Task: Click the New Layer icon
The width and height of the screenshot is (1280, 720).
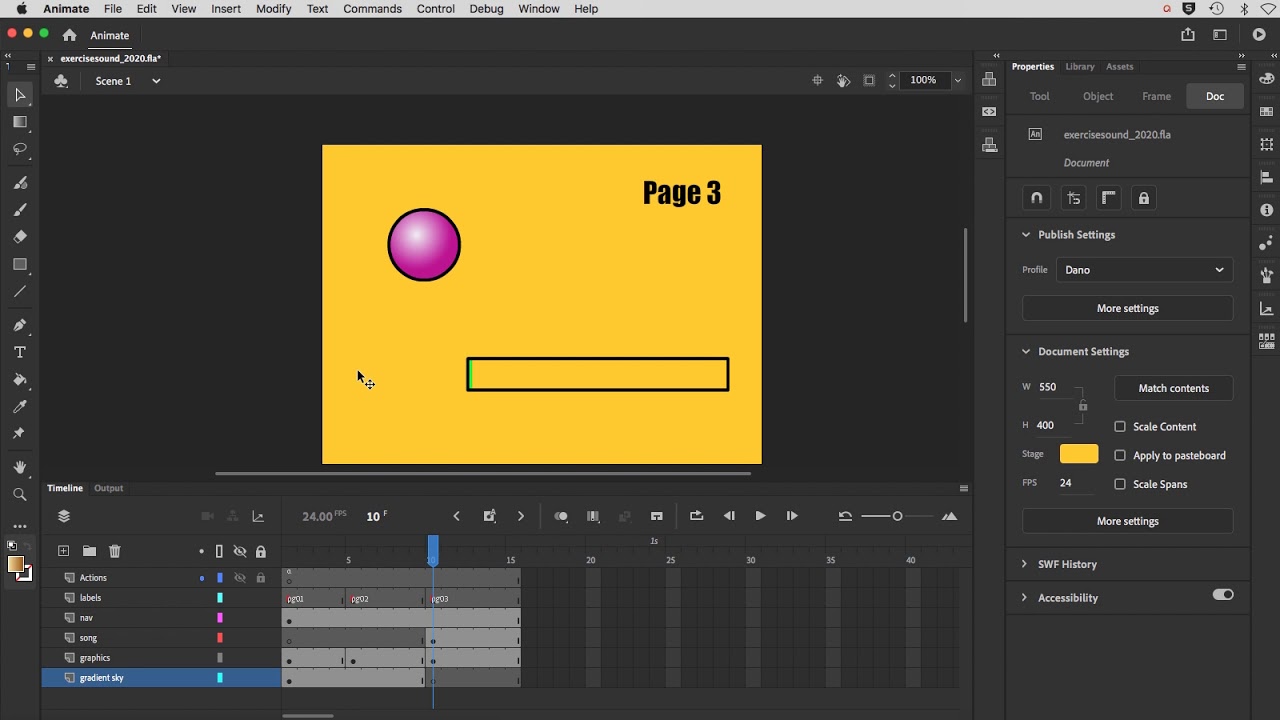Action: [63, 551]
